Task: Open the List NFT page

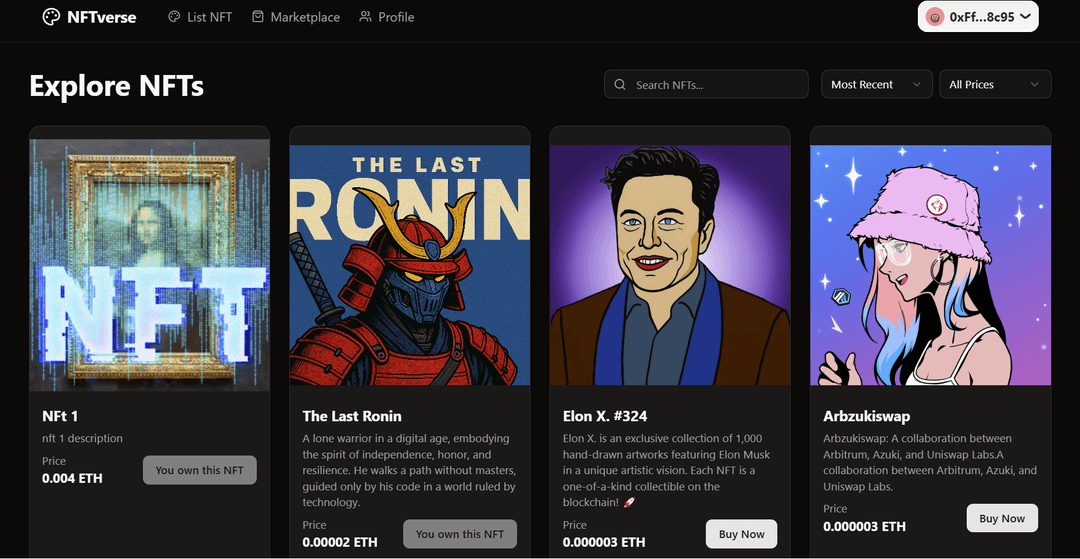Action: (x=209, y=17)
